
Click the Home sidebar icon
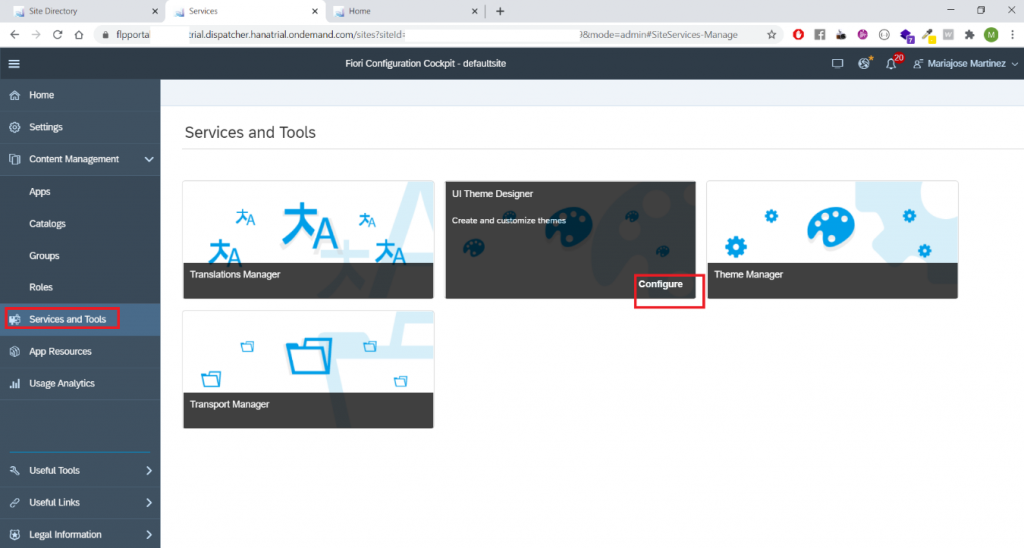pyautogui.click(x=14, y=95)
